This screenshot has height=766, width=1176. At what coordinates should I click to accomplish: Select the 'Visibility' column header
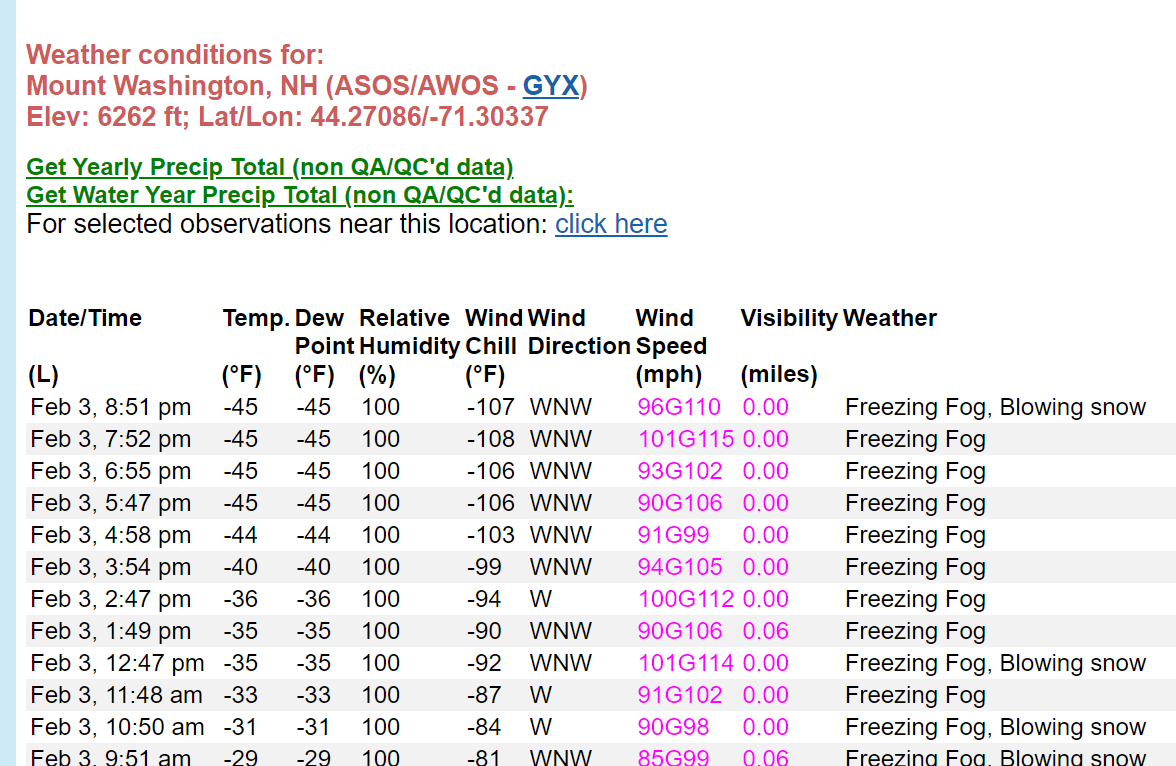tap(789, 318)
